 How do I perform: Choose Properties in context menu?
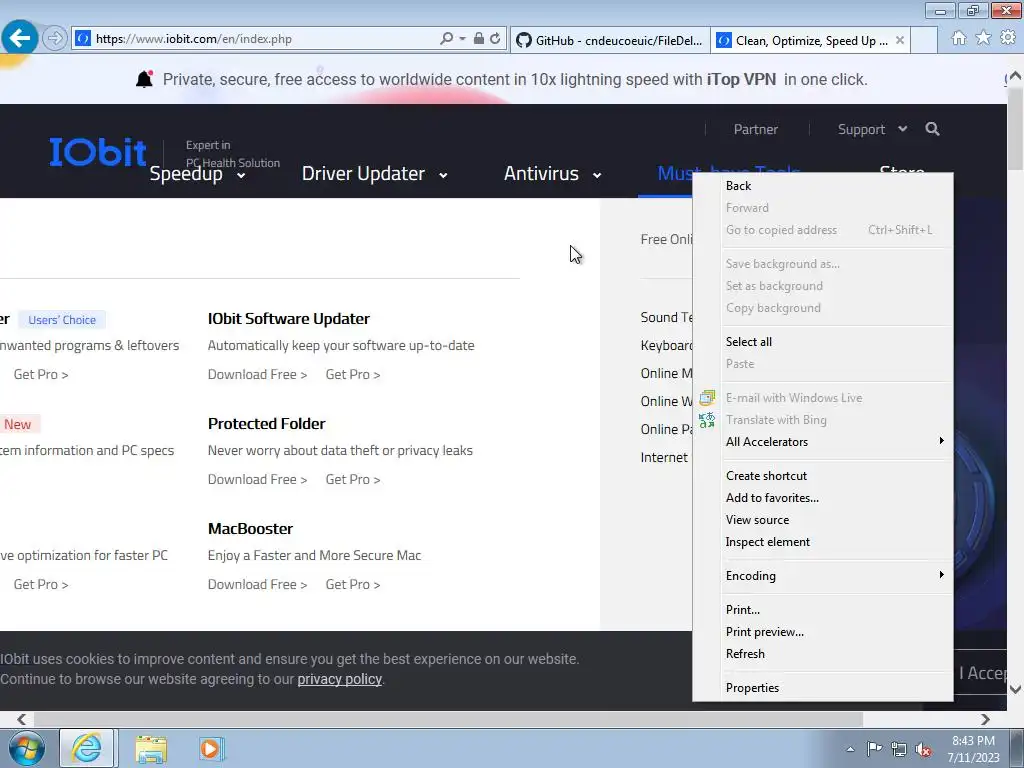[823, 688]
